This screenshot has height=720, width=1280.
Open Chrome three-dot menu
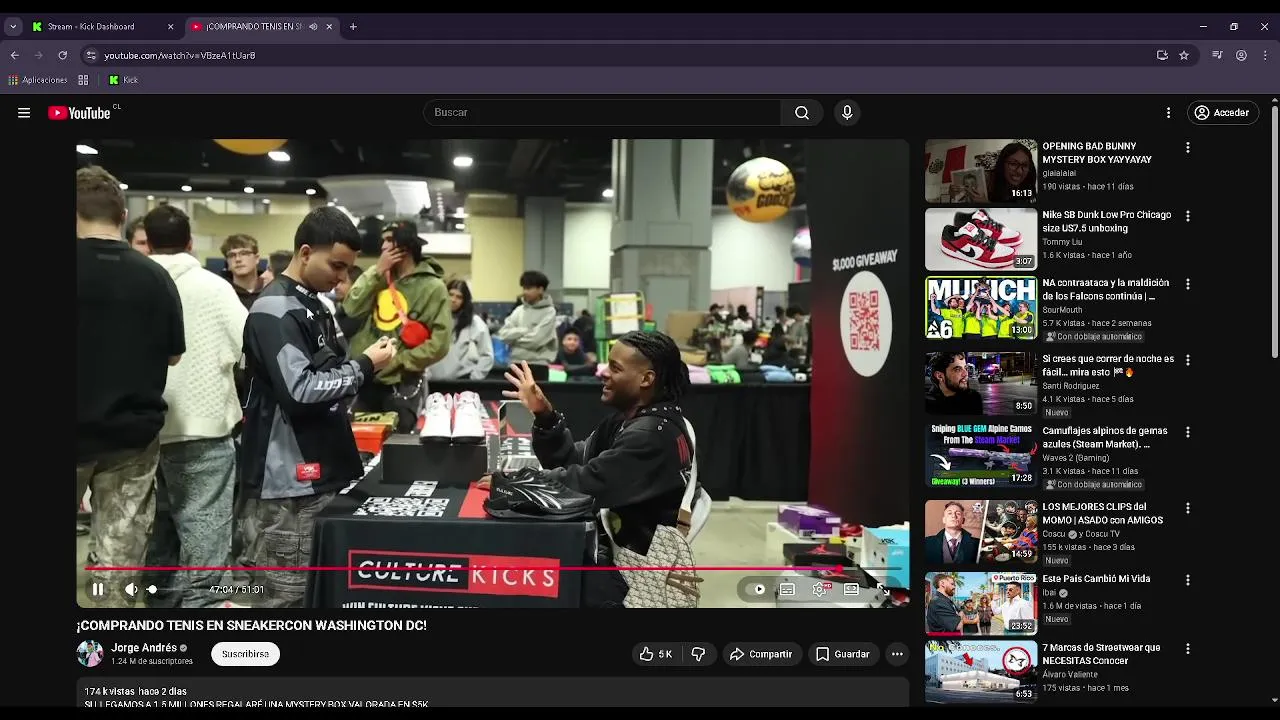point(1265,55)
